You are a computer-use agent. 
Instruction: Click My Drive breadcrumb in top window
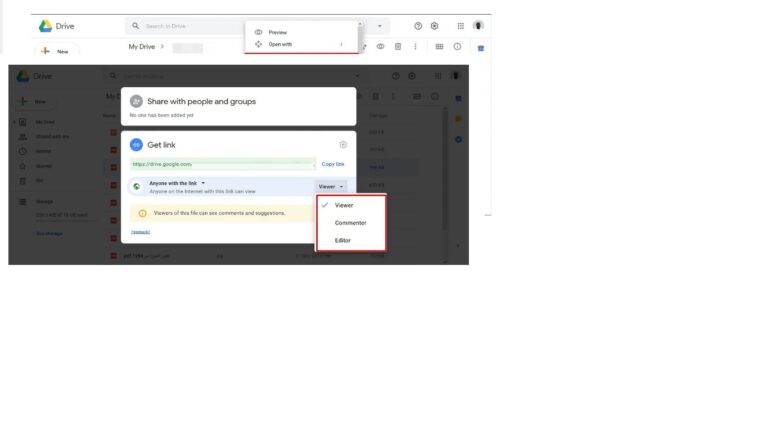(x=142, y=47)
